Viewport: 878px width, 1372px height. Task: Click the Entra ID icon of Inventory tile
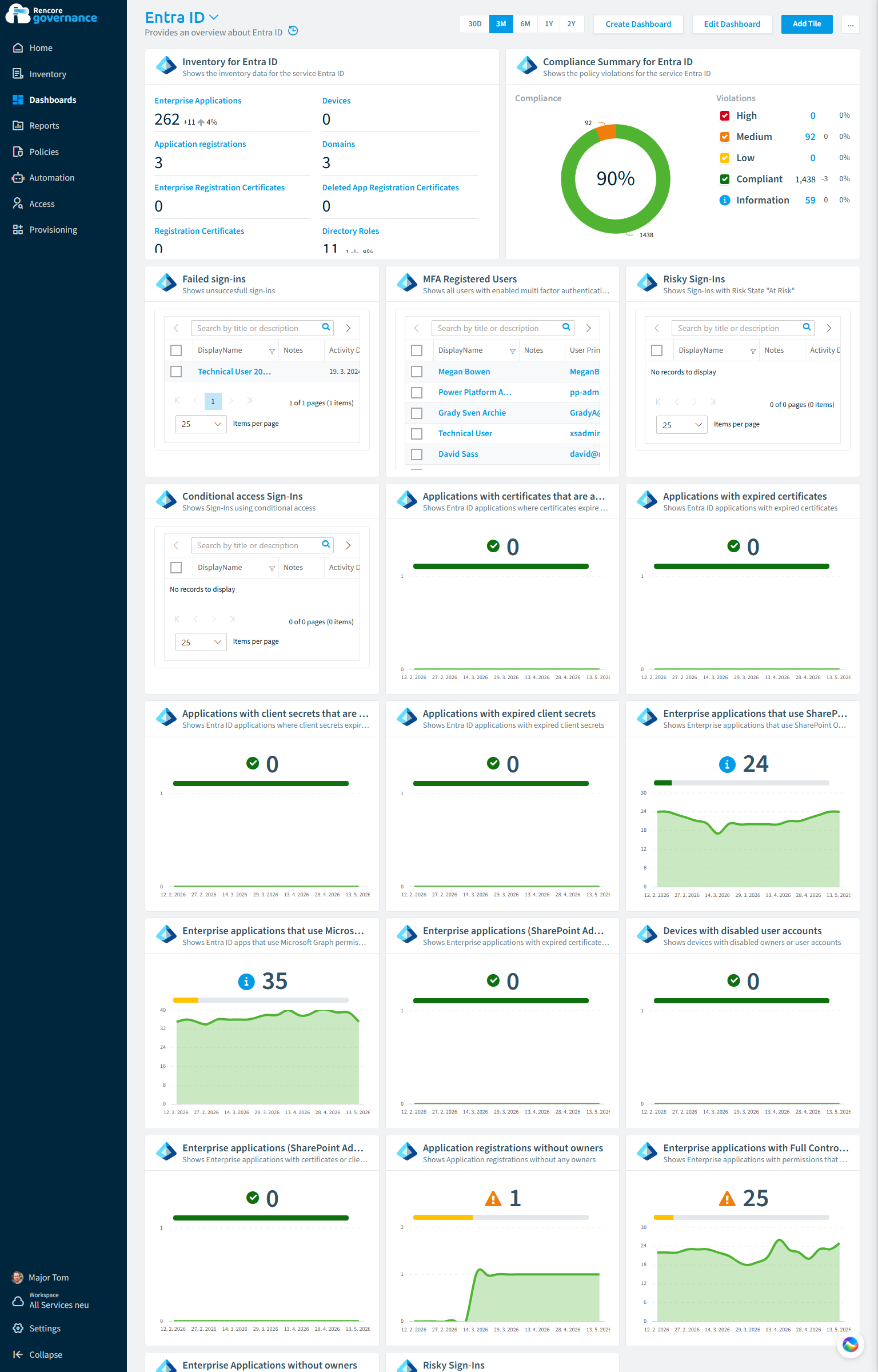pos(166,65)
